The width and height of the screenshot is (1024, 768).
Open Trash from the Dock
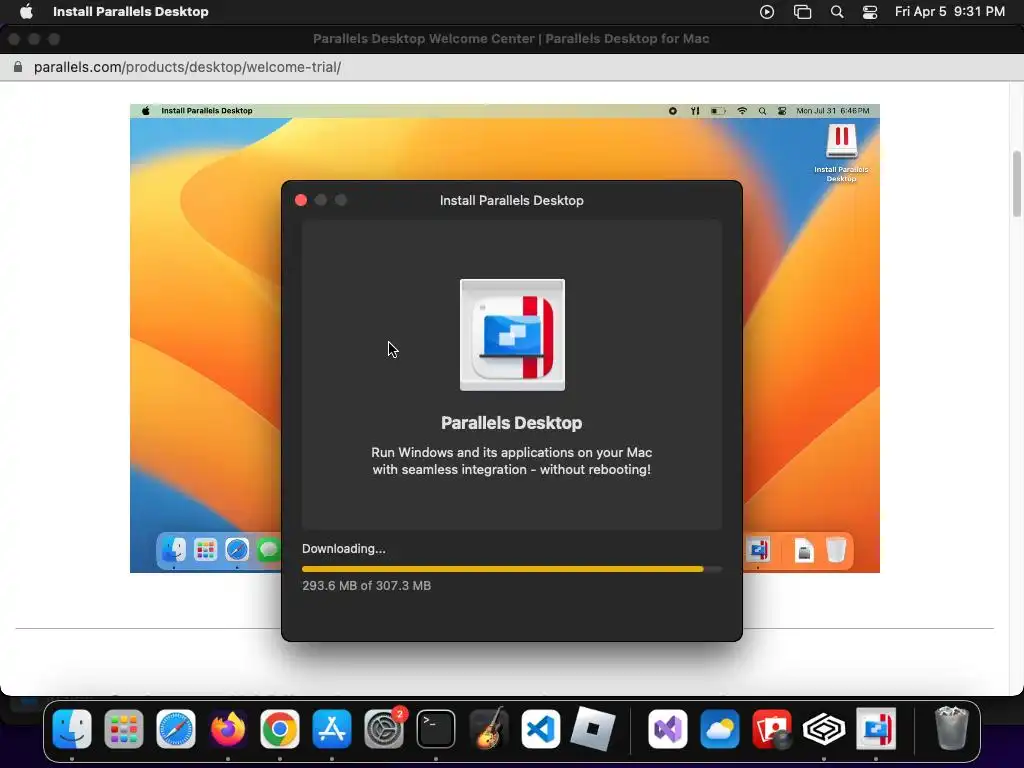click(952, 729)
